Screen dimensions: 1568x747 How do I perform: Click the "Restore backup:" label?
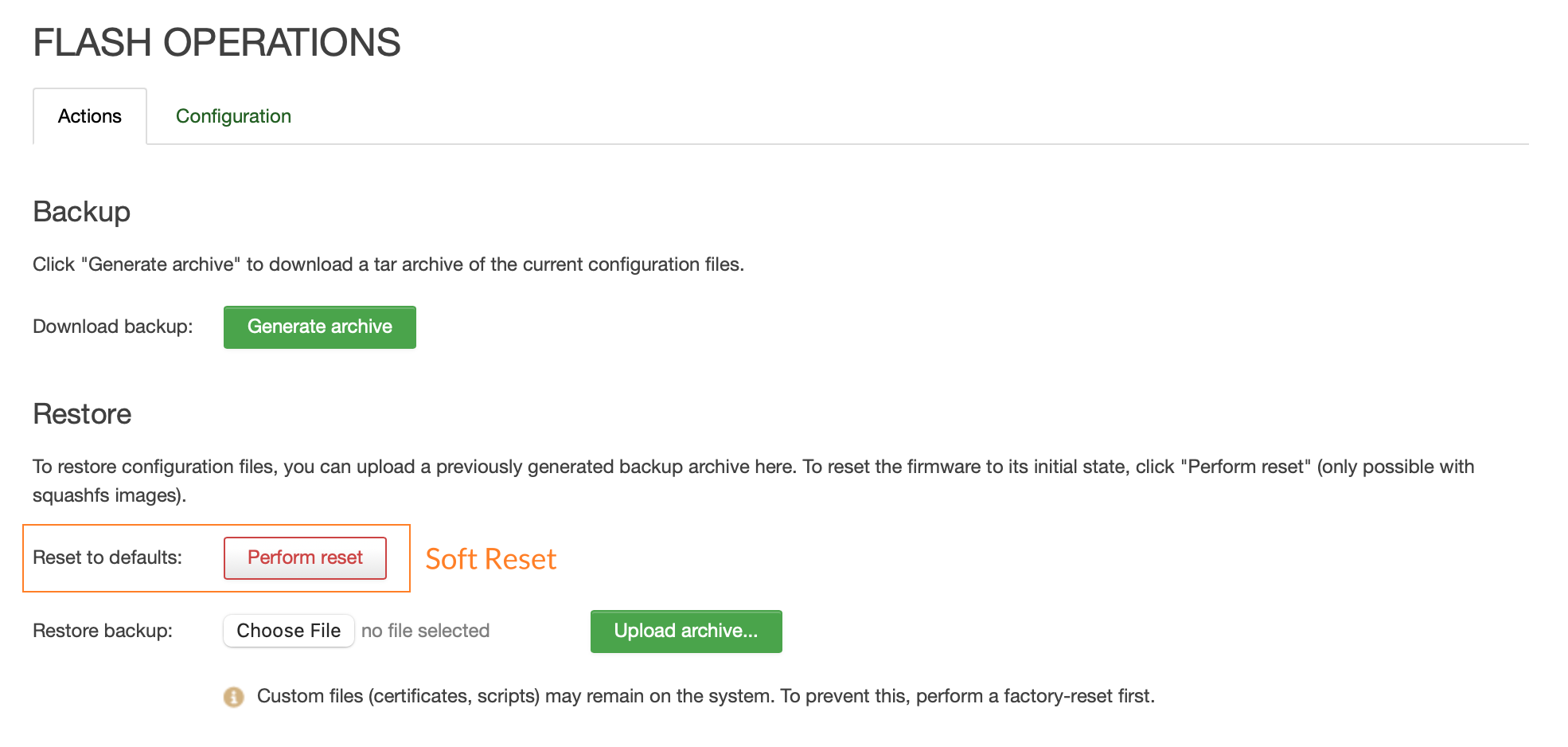[x=103, y=631]
